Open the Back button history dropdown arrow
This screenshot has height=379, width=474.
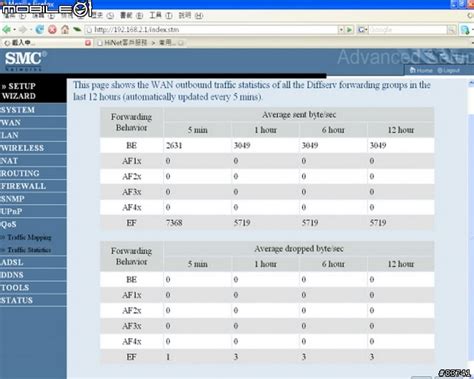(x=14, y=30)
